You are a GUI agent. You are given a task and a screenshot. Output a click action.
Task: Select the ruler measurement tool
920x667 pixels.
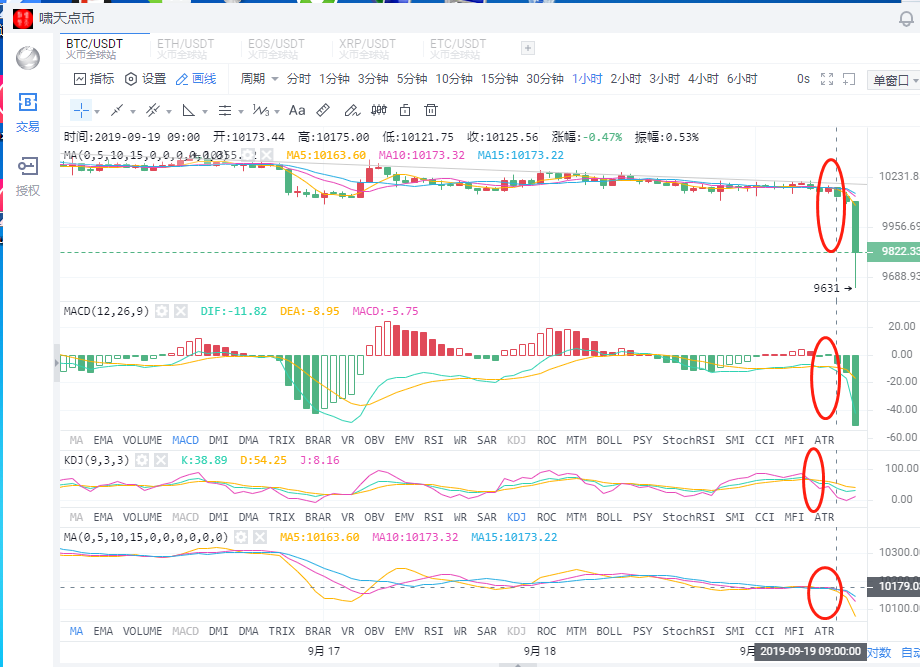coord(323,110)
